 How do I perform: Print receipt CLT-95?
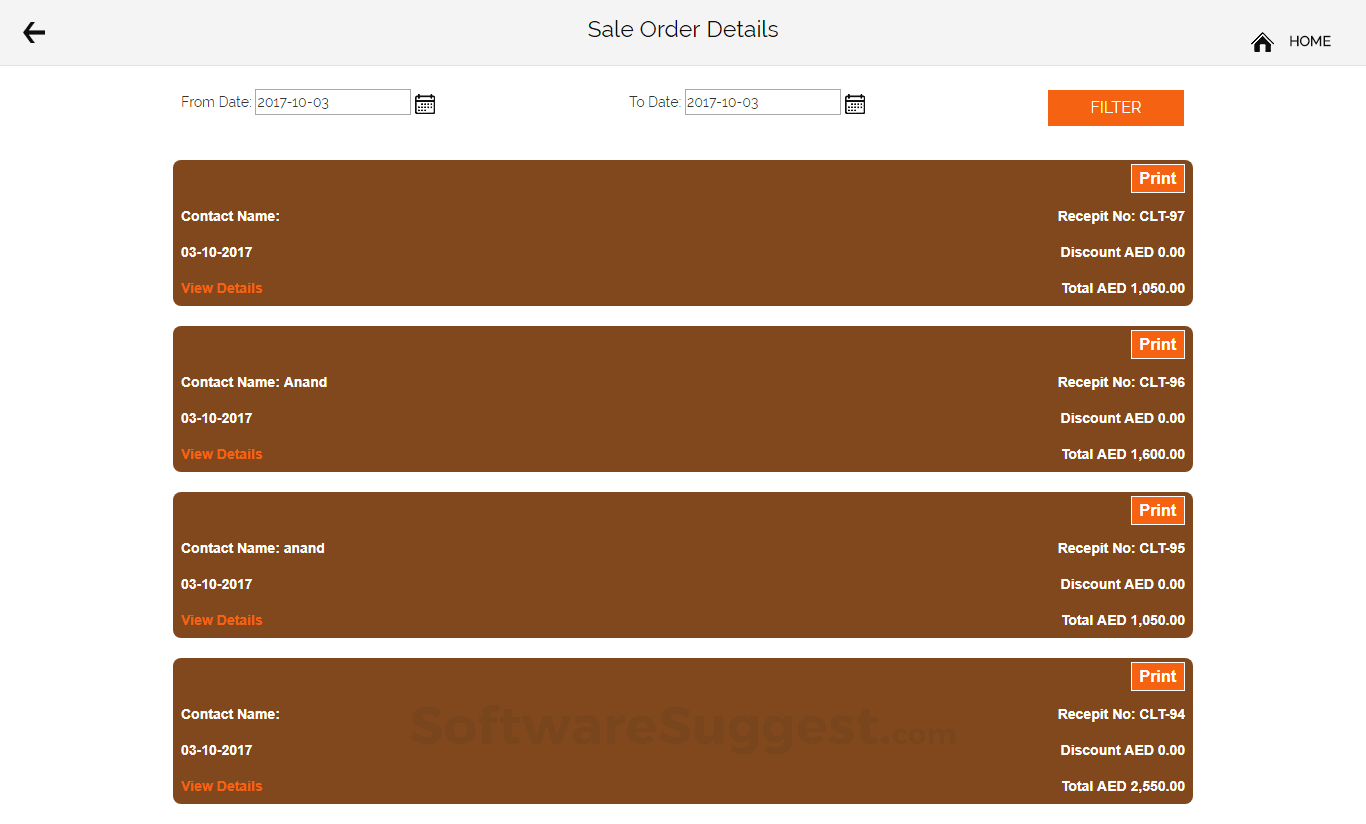tap(1157, 510)
